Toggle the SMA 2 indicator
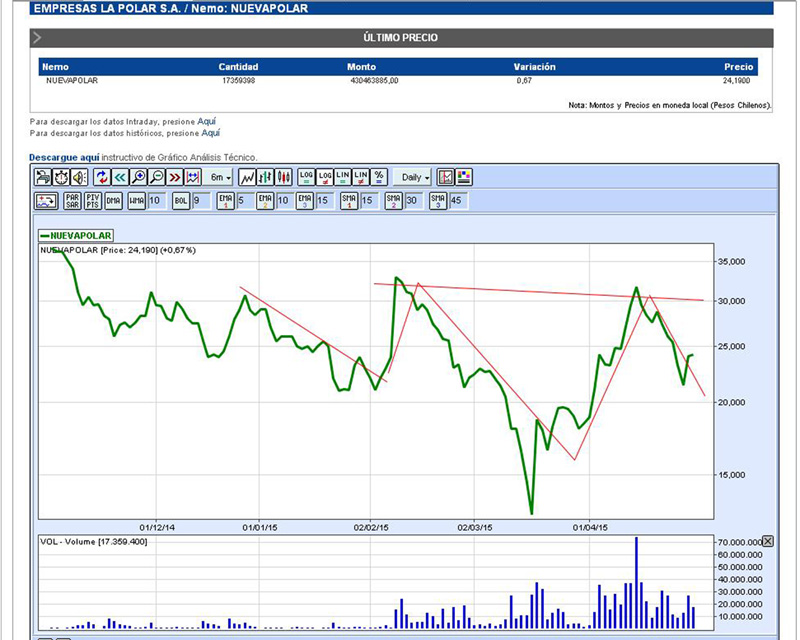The height and width of the screenshot is (640, 800). click(x=393, y=201)
